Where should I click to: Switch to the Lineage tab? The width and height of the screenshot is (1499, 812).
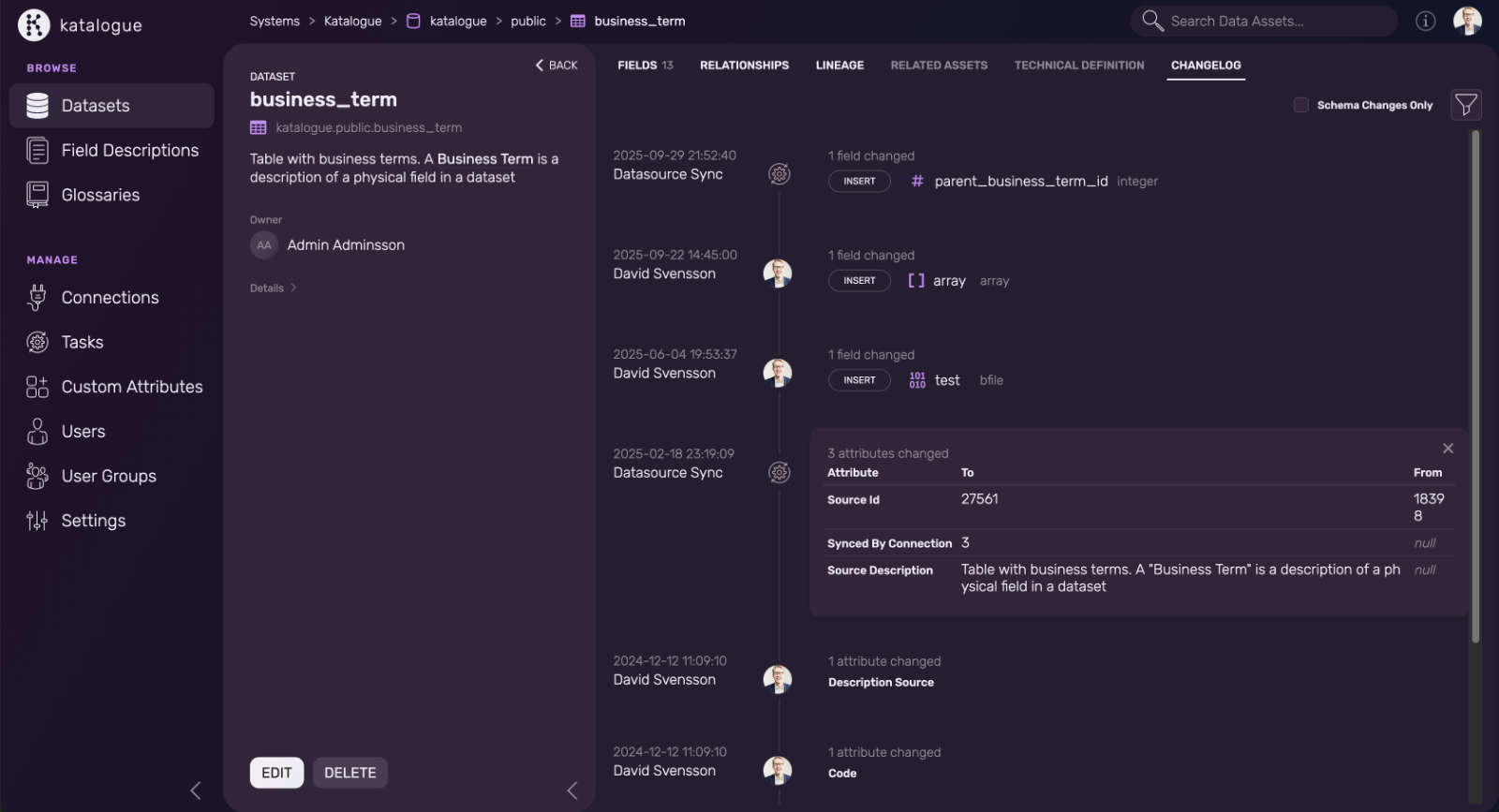[x=840, y=66]
